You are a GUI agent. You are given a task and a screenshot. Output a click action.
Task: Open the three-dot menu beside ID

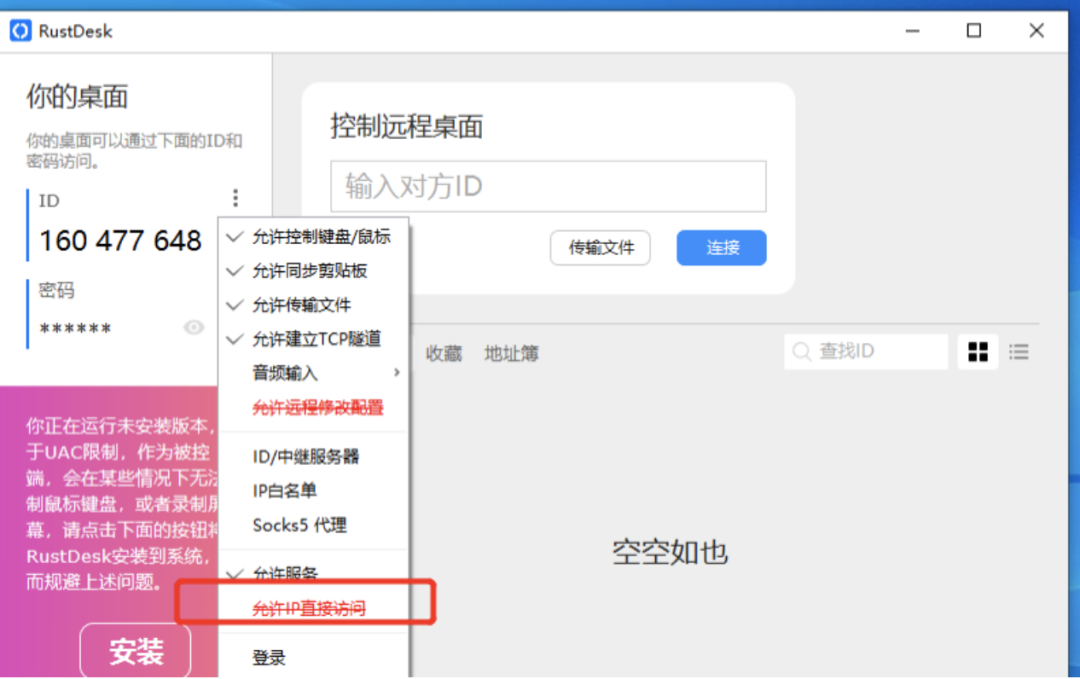click(236, 198)
